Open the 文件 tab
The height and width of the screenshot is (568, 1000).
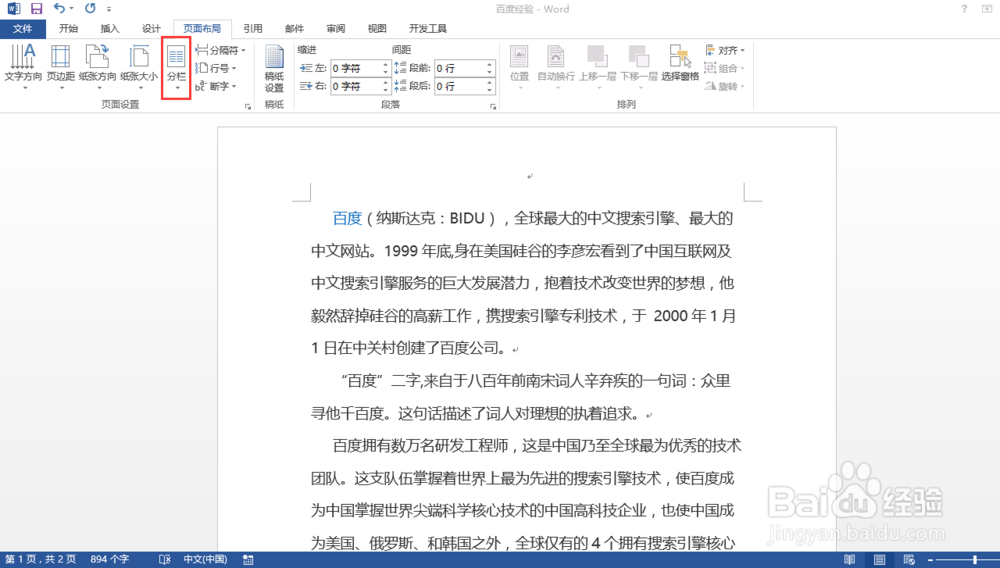pos(23,29)
